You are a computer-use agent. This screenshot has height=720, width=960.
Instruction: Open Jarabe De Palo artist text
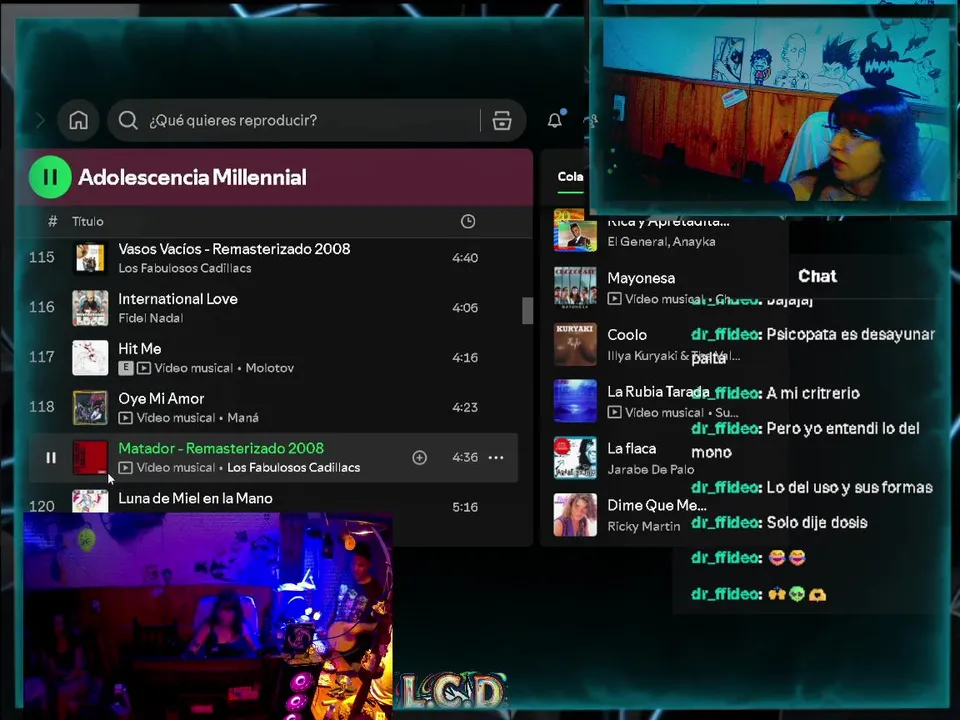click(651, 470)
